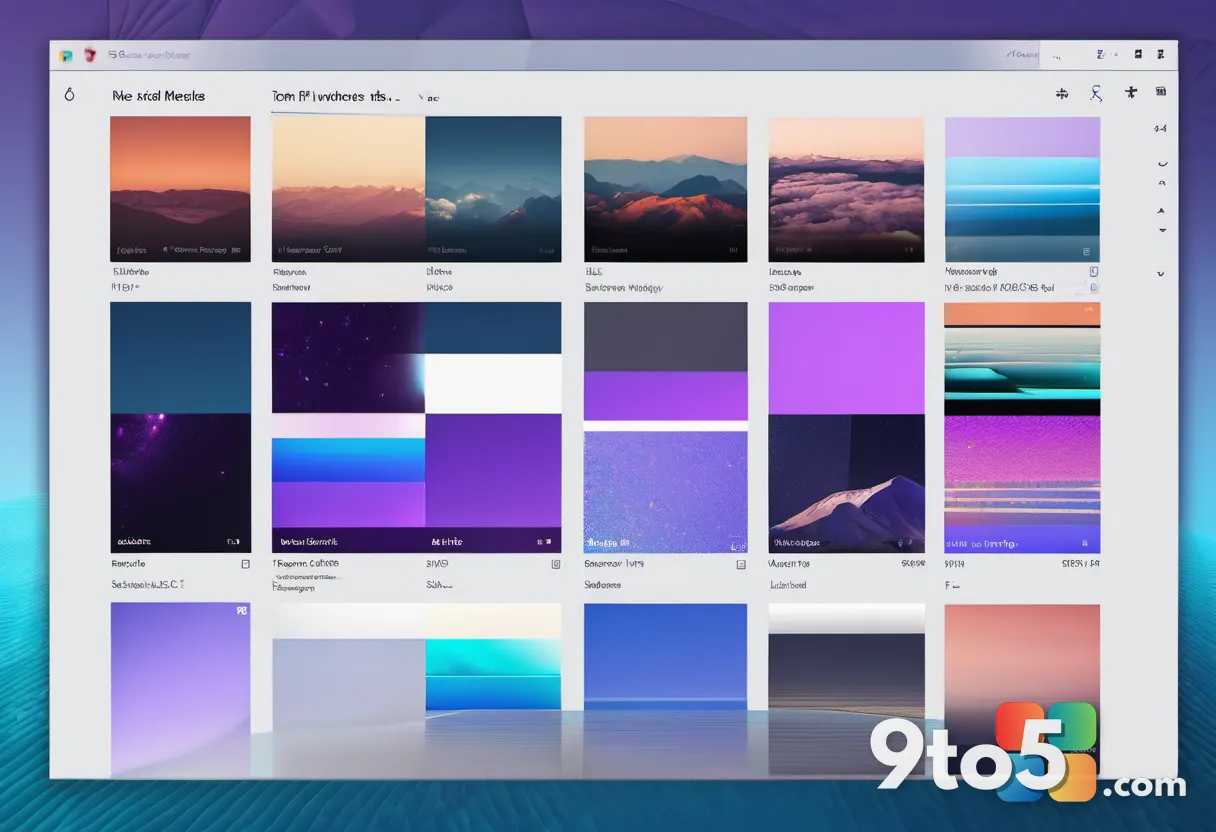Click the solid down arrow in right sidebar
This screenshot has width=1216, height=832.
tap(1162, 230)
